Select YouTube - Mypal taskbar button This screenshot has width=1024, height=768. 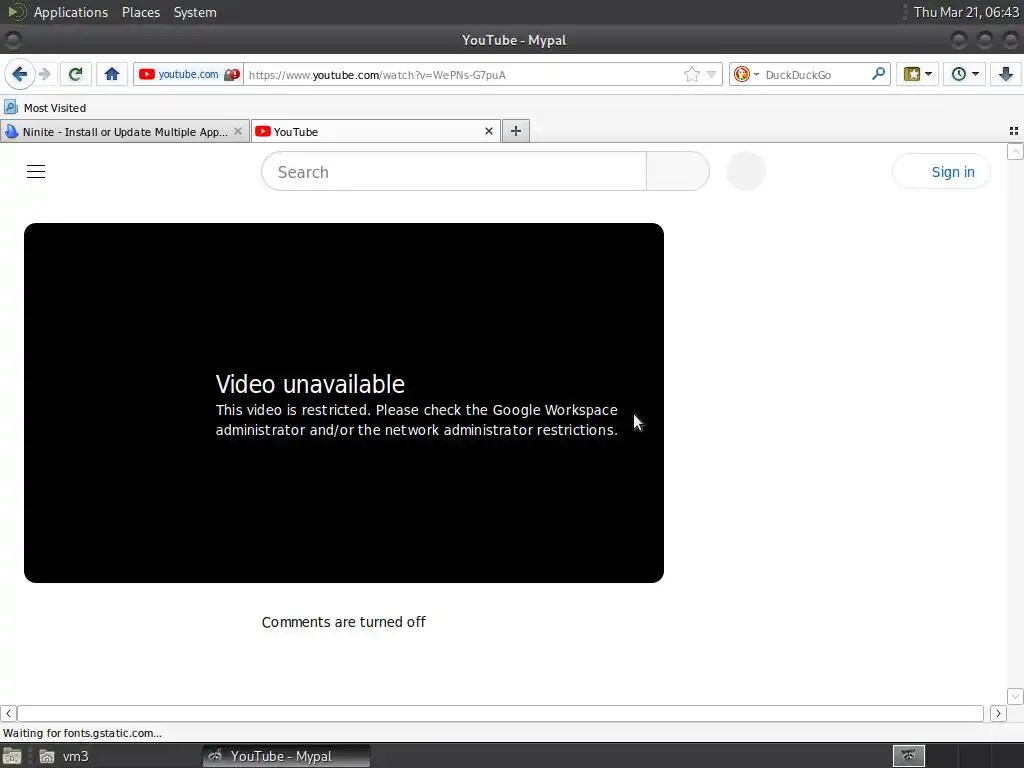click(x=286, y=756)
